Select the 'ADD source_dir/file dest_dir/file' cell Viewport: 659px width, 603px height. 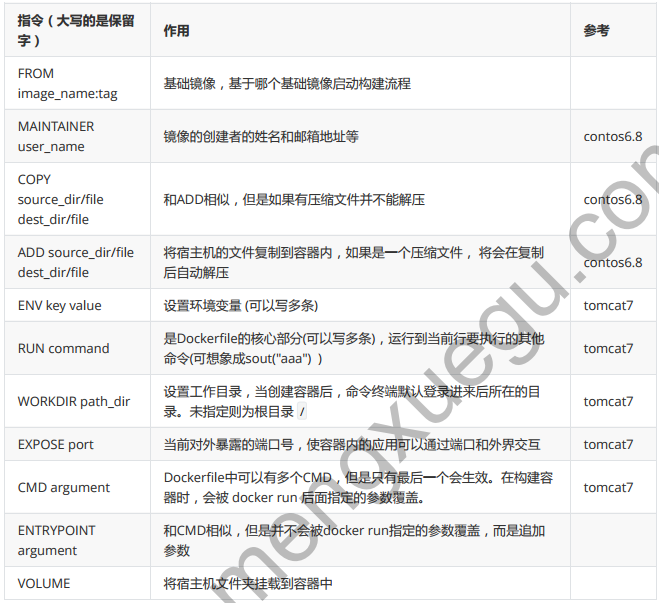click(77, 262)
